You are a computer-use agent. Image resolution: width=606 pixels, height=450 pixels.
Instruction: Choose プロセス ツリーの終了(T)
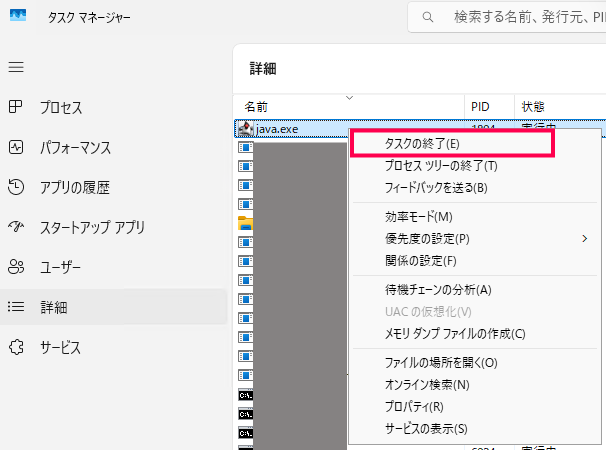(441, 166)
